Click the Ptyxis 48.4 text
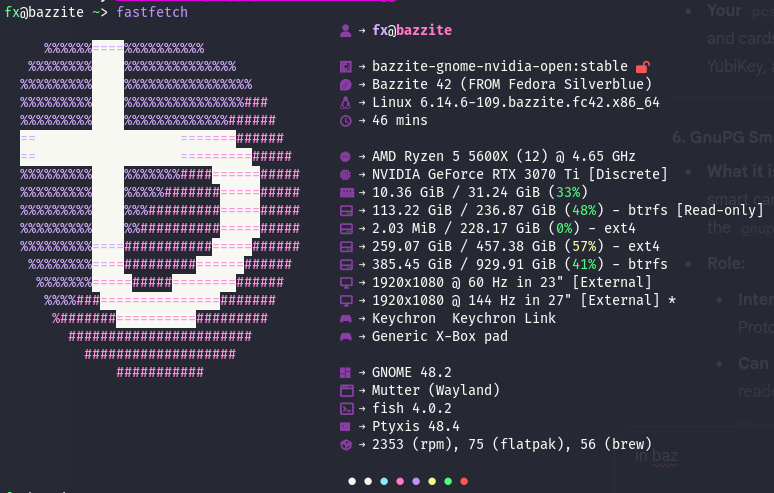The image size is (774, 493). tap(416, 426)
